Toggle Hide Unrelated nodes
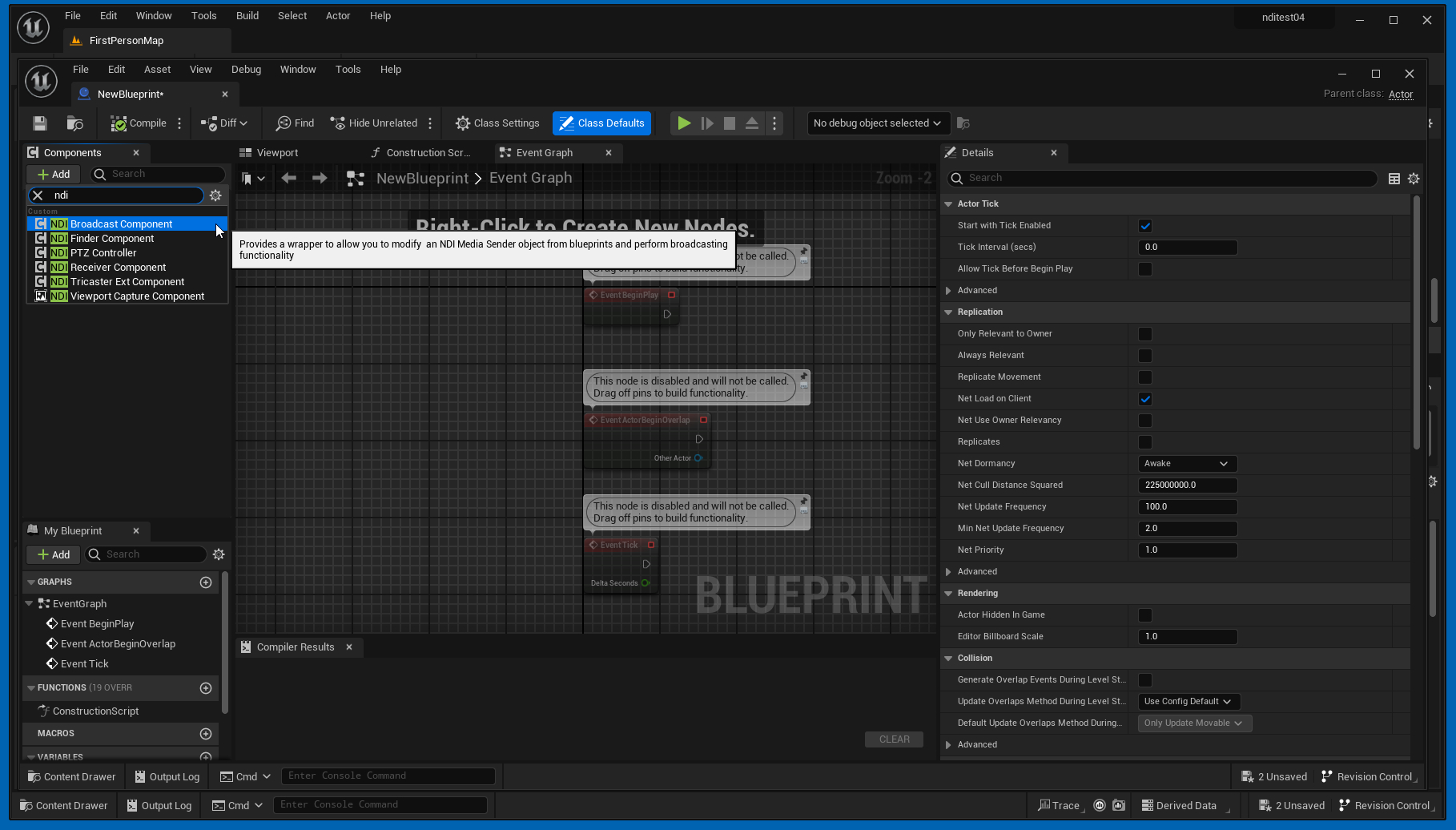The height and width of the screenshot is (830, 1456). (374, 123)
